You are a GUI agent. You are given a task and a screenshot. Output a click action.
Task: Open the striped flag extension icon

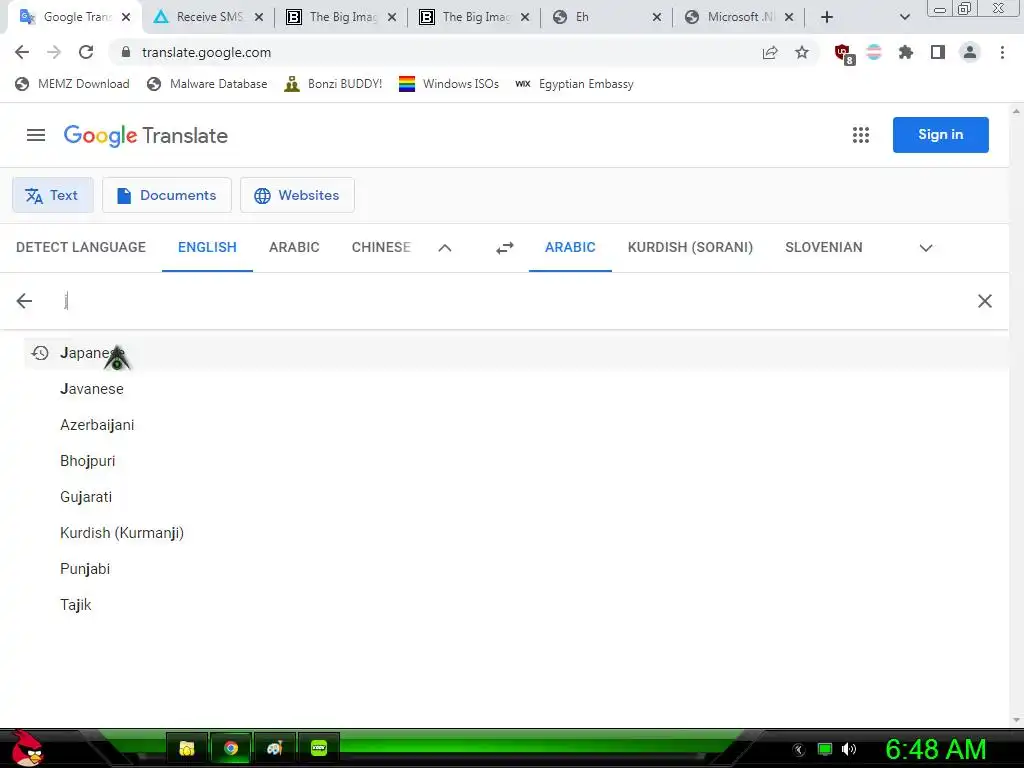(x=874, y=52)
